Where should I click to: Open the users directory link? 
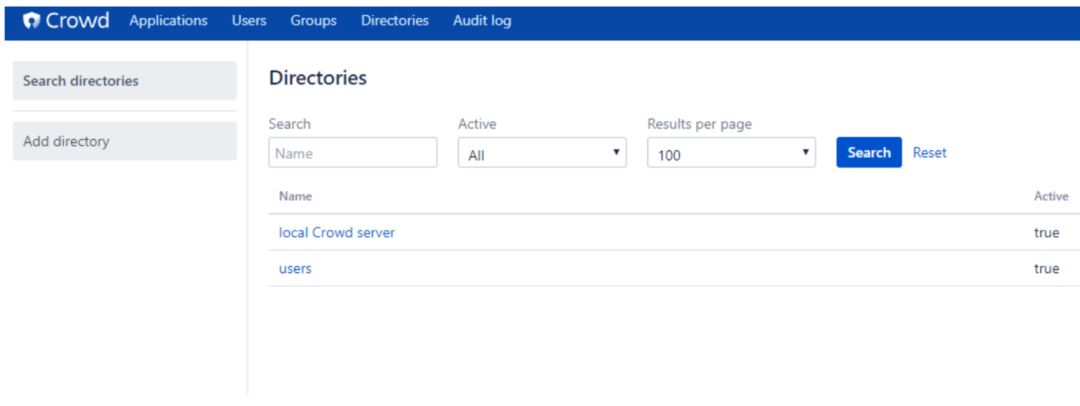pos(295,269)
